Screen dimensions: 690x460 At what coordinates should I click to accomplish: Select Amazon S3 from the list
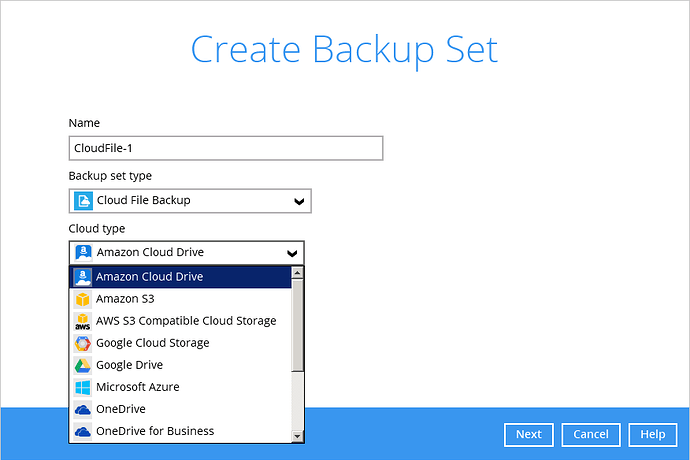pyautogui.click(x=125, y=299)
